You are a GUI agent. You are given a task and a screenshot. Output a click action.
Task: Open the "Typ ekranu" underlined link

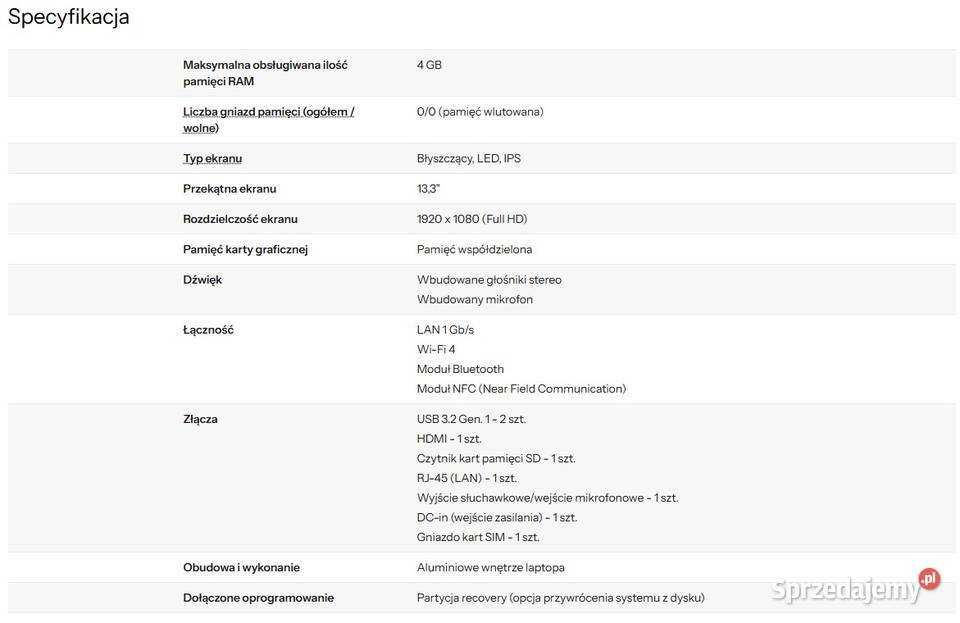point(212,158)
